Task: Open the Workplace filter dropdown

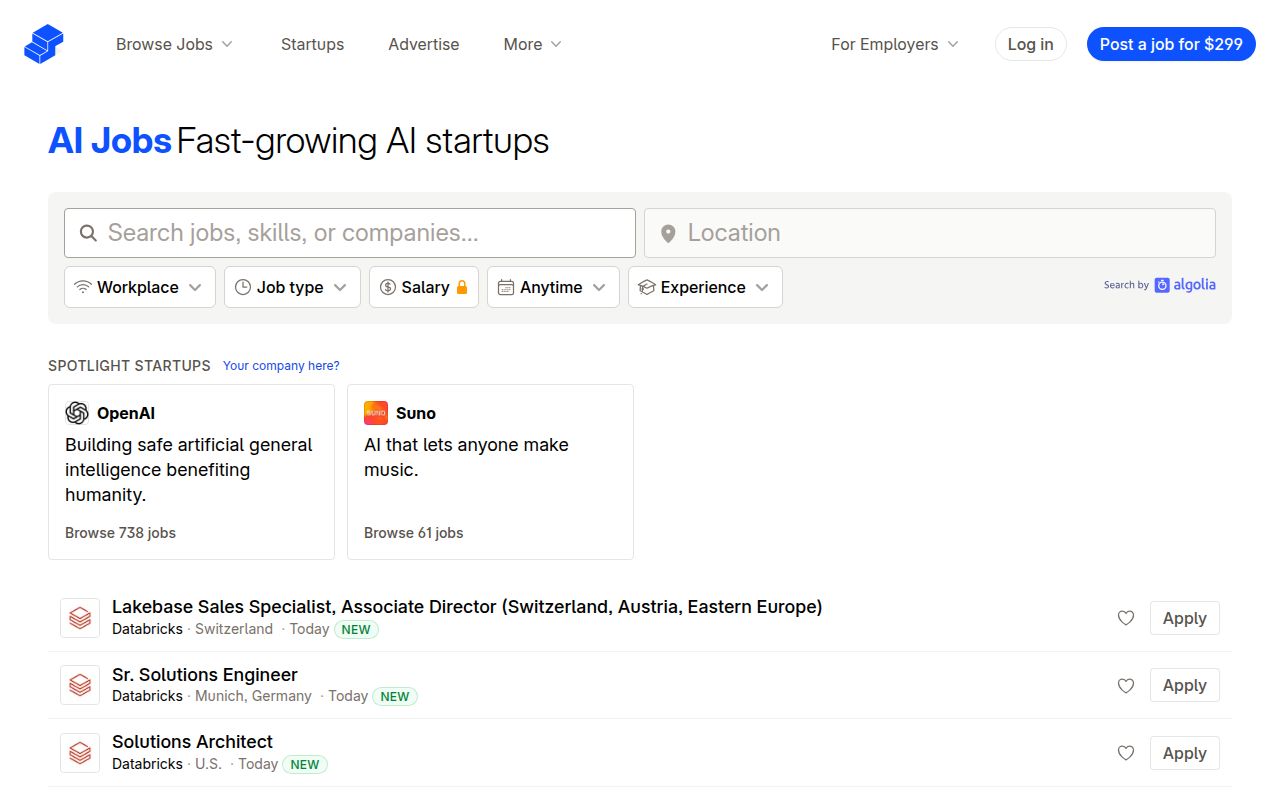Action: click(140, 287)
